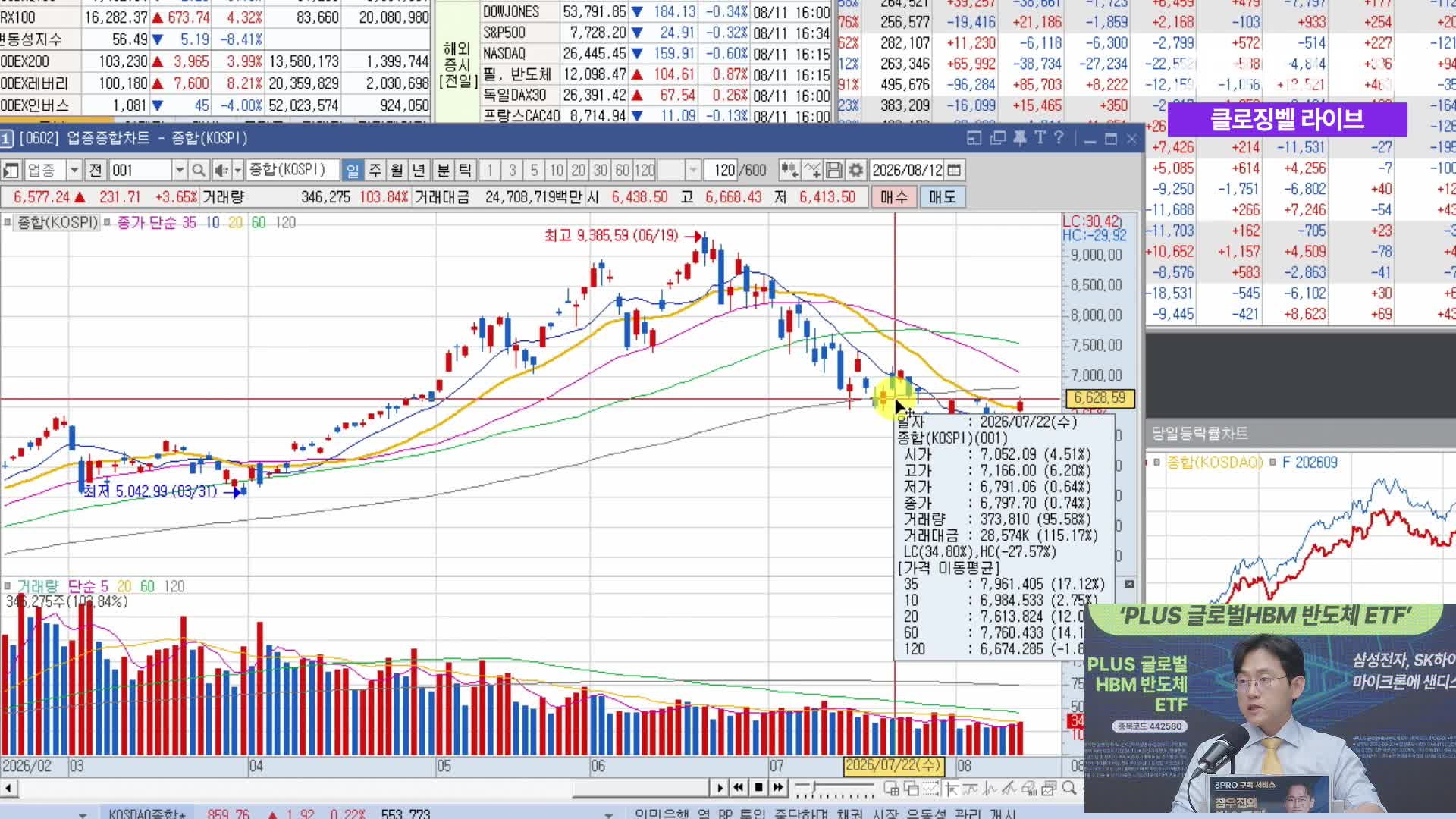Click the 당일등락률차트 panel title

coord(1199,434)
